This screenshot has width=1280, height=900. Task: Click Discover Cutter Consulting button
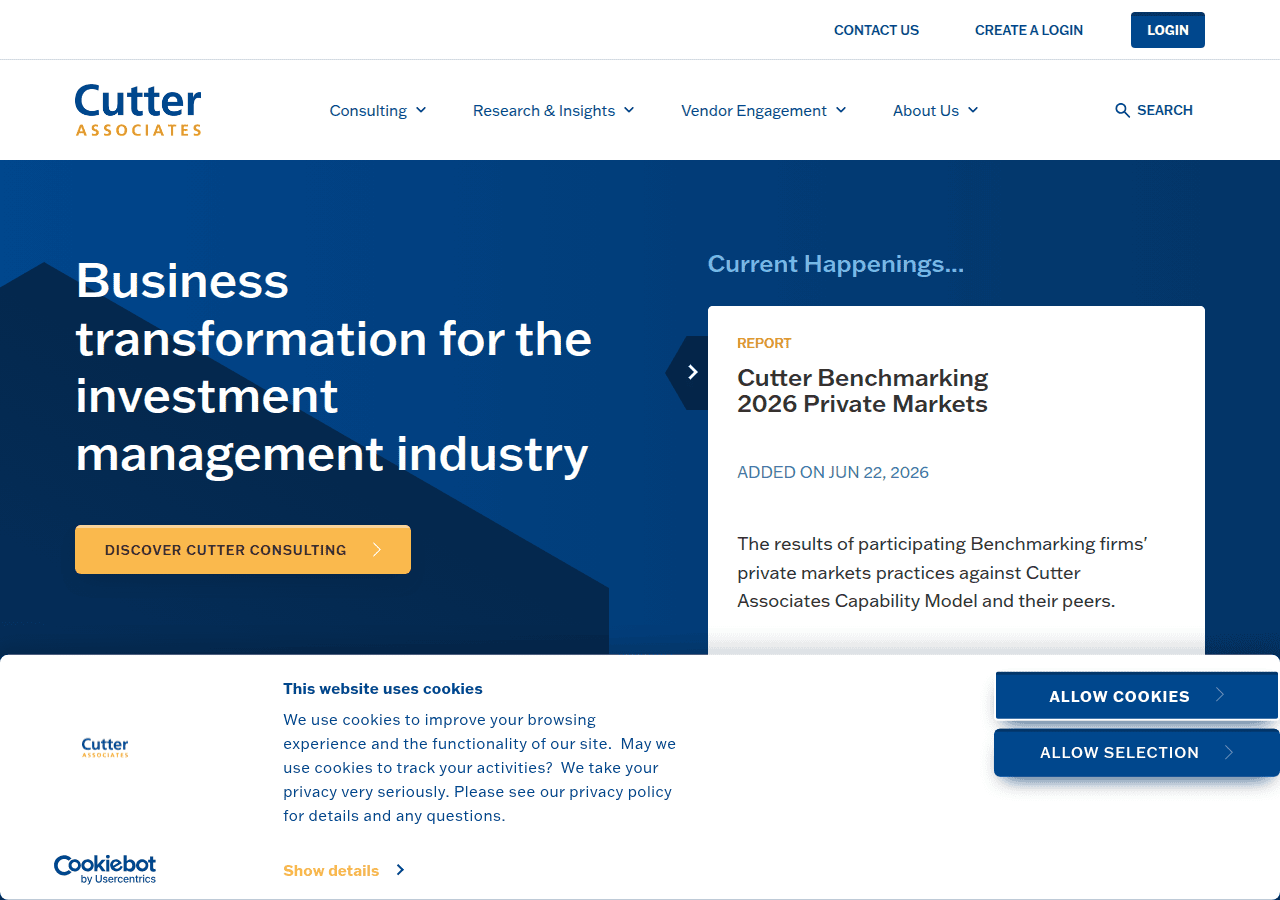243,549
